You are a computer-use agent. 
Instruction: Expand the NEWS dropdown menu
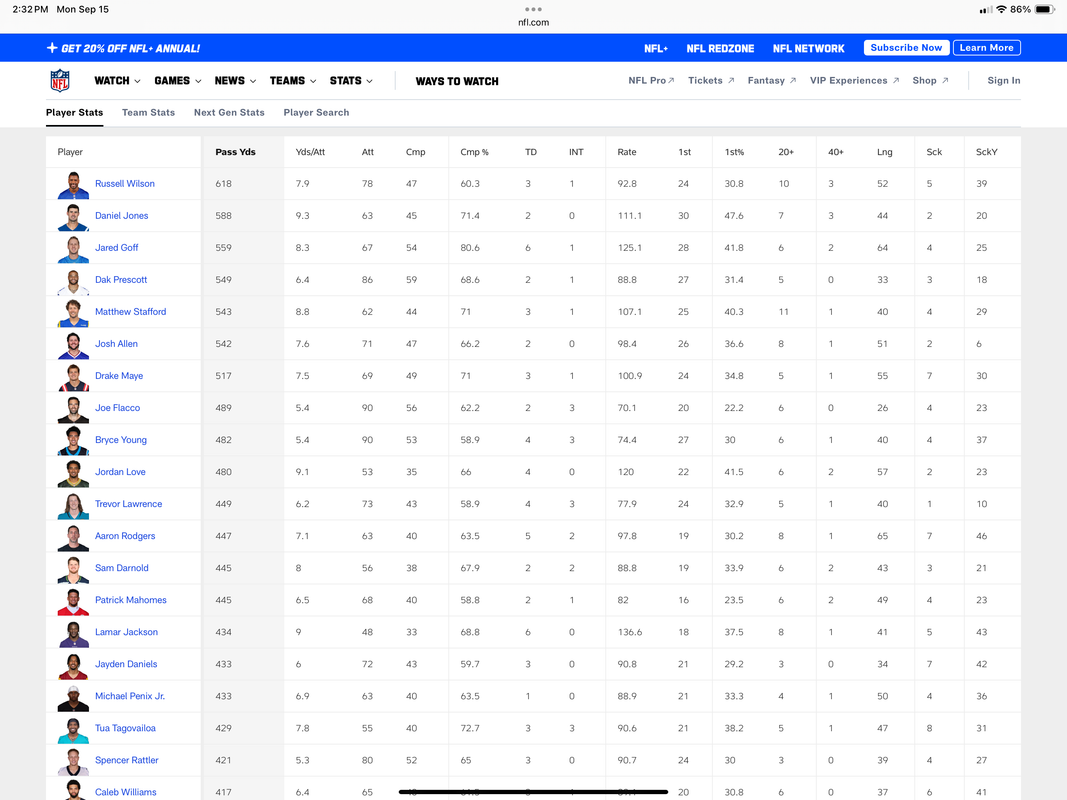pos(235,80)
